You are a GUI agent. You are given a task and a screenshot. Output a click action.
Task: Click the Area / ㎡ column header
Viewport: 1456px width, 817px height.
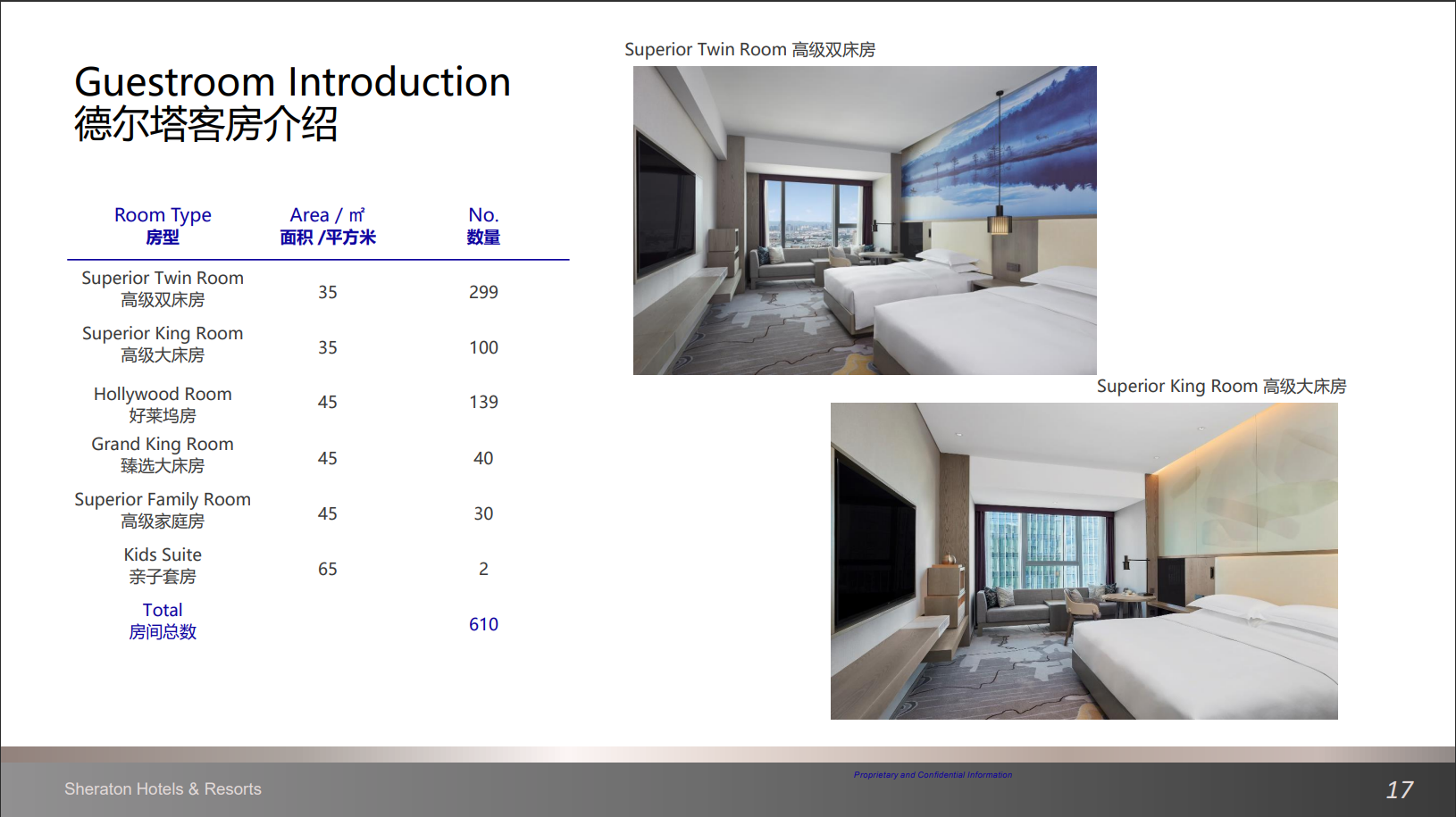[328, 226]
